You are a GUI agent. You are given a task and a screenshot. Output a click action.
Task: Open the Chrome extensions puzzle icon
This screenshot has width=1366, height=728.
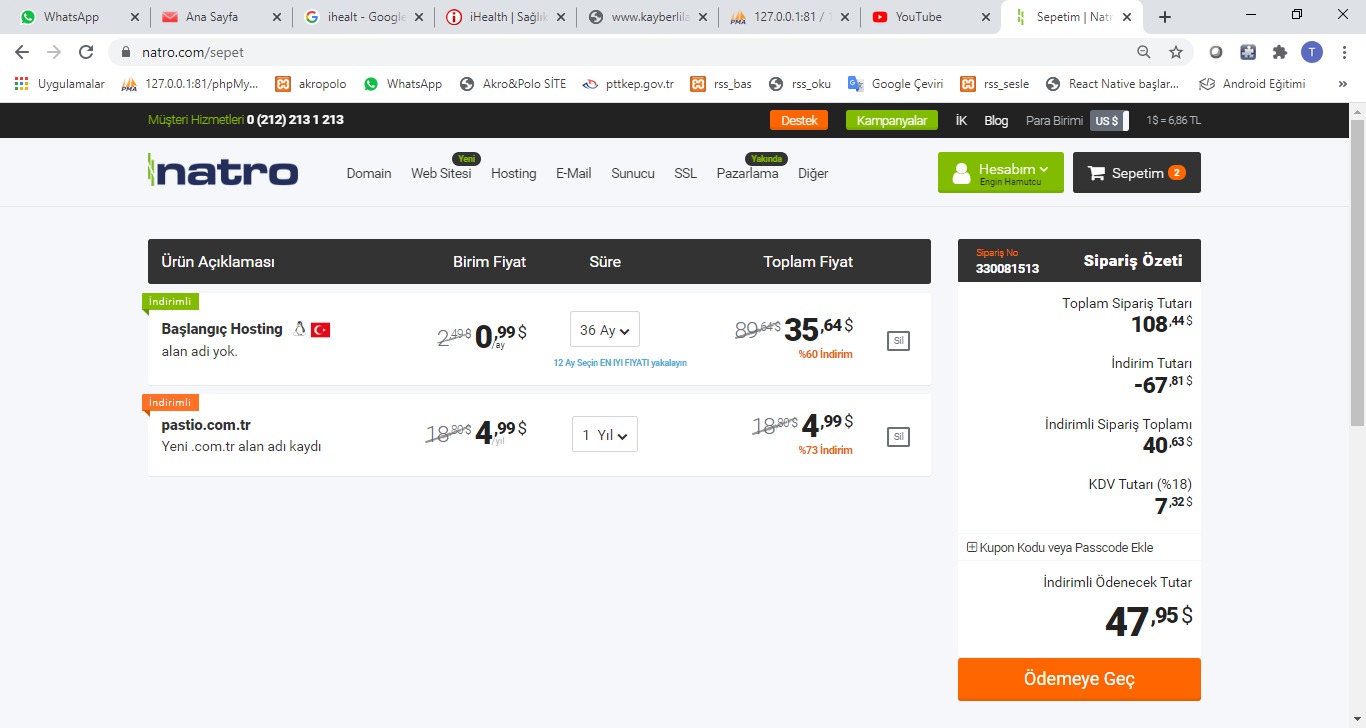[x=1279, y=52]
